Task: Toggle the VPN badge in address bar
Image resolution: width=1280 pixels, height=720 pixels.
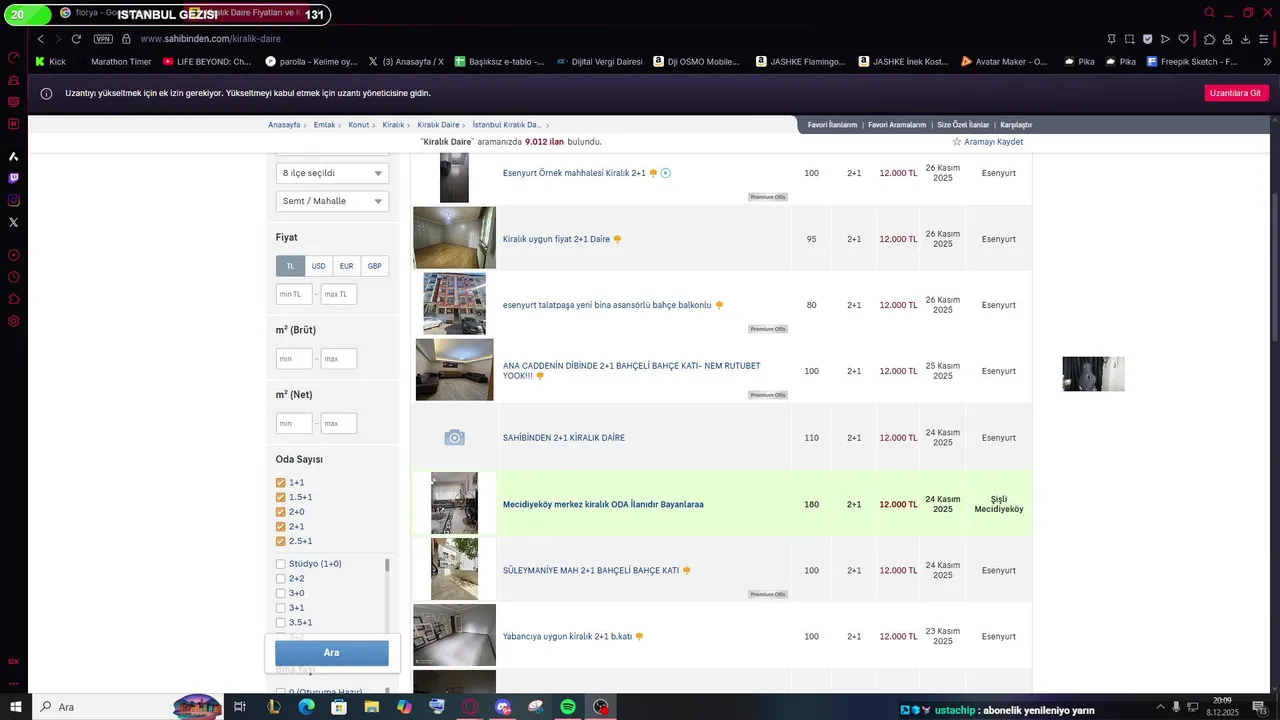Action: coord(103,39)
